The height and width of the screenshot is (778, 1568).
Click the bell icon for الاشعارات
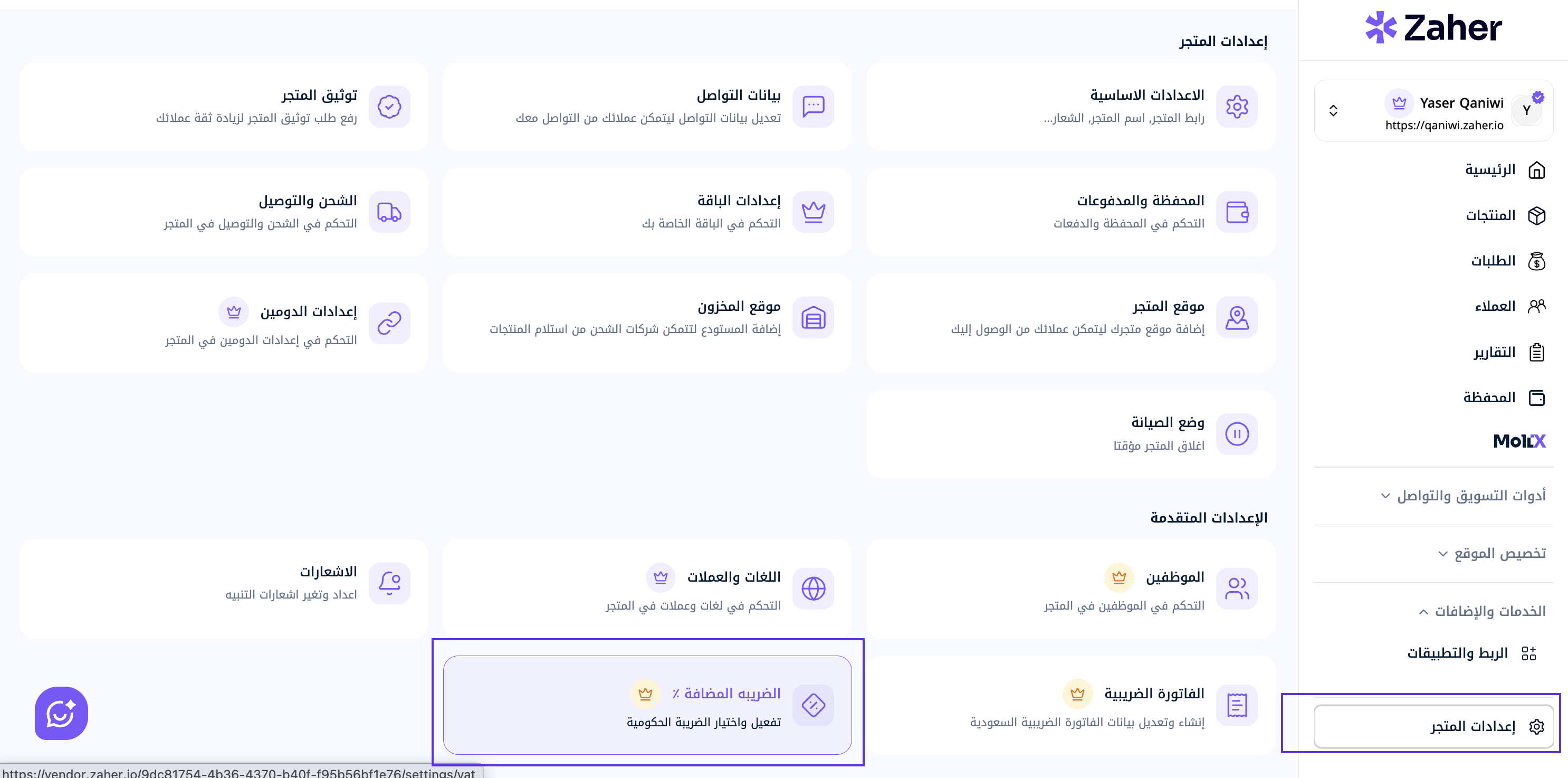(389, 583)
